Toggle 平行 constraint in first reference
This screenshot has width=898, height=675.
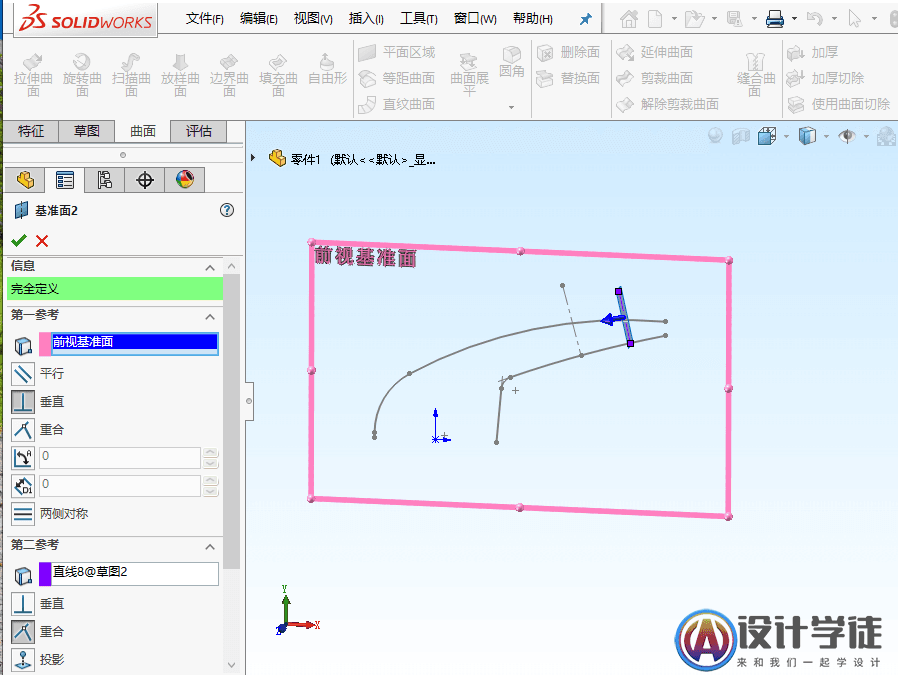(x=23, y=374)
